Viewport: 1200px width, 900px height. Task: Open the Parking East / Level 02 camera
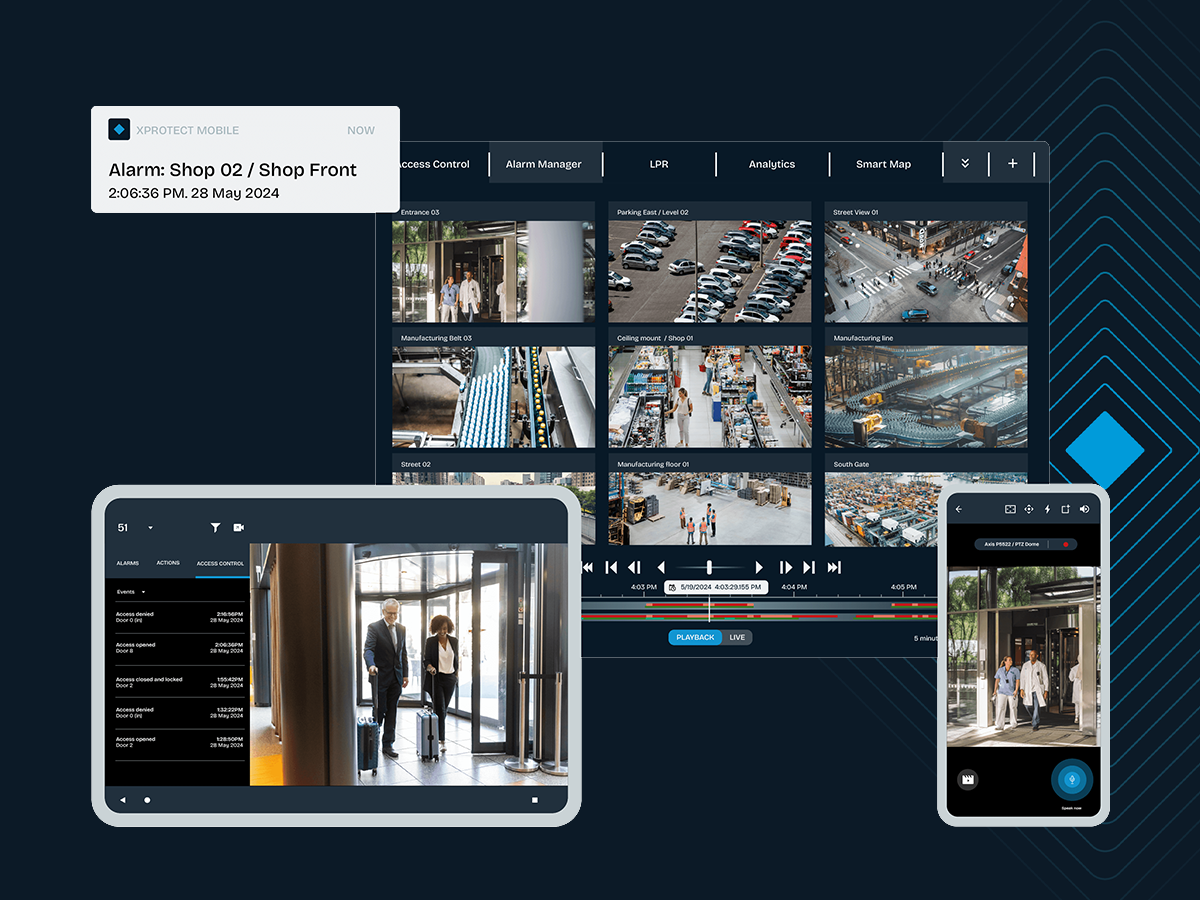coord(710,263)
